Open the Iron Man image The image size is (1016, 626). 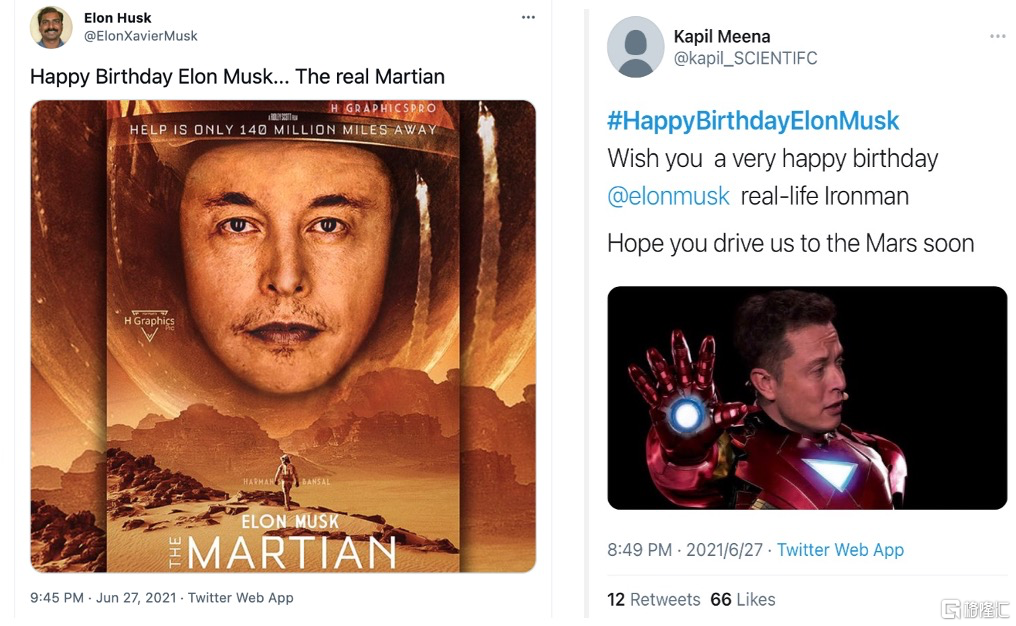coord(807,397)
